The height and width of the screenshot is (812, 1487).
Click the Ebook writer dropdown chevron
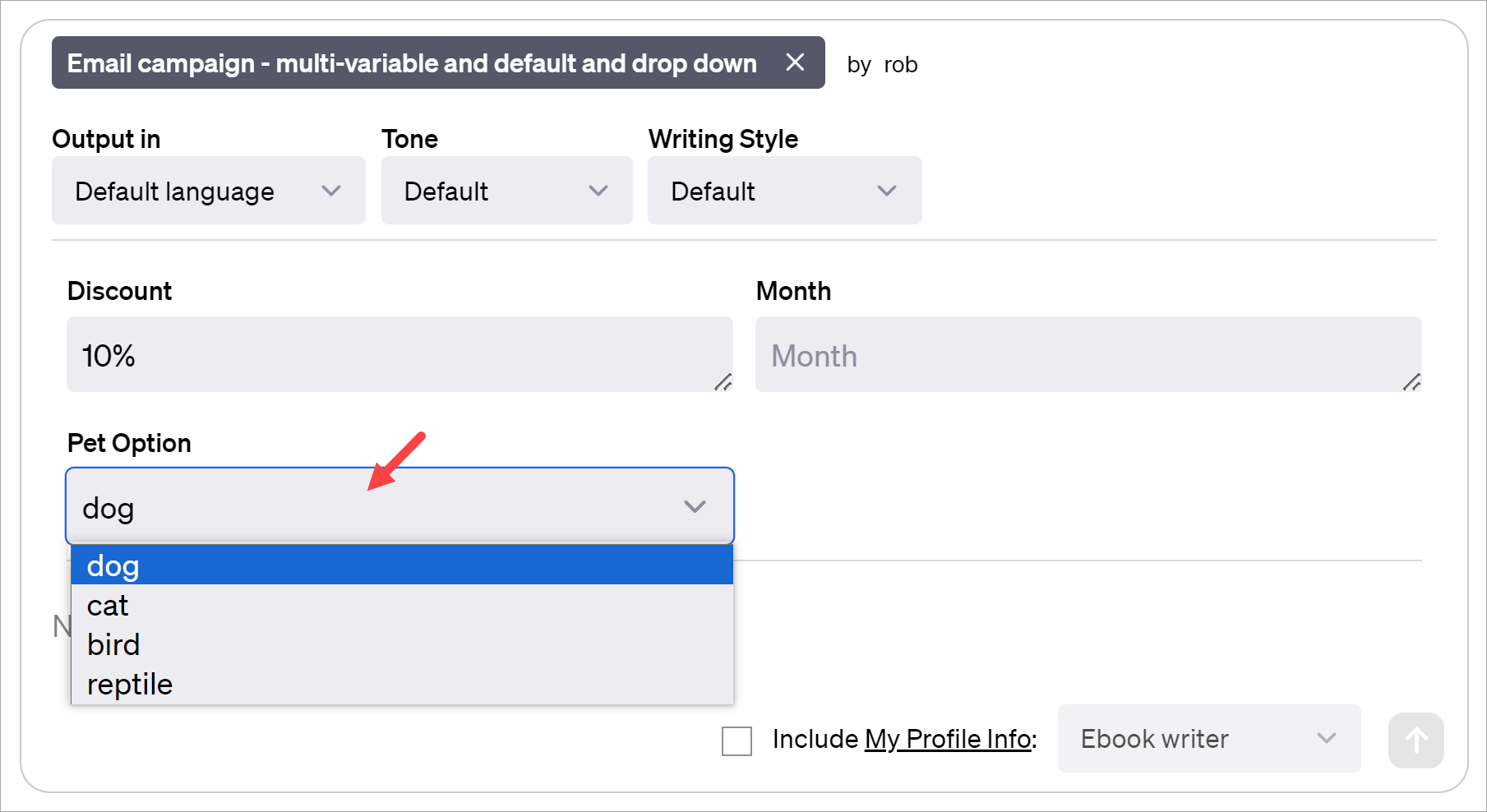pos(1325,739)
